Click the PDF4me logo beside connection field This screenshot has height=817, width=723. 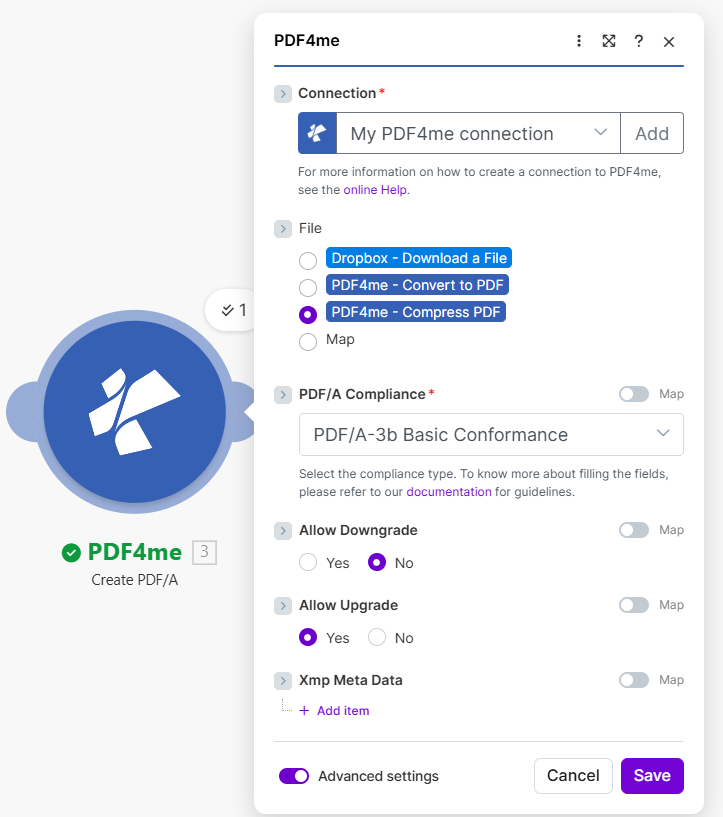[x=317, y=133]
